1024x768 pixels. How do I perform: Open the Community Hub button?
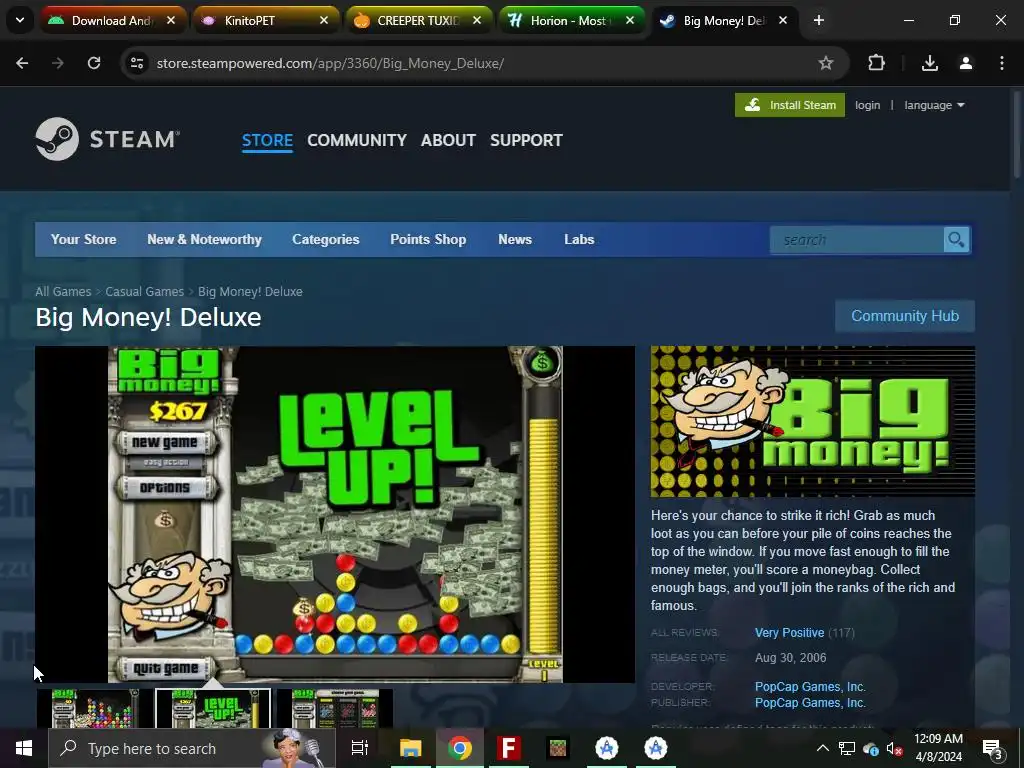(x=904, y=316)
